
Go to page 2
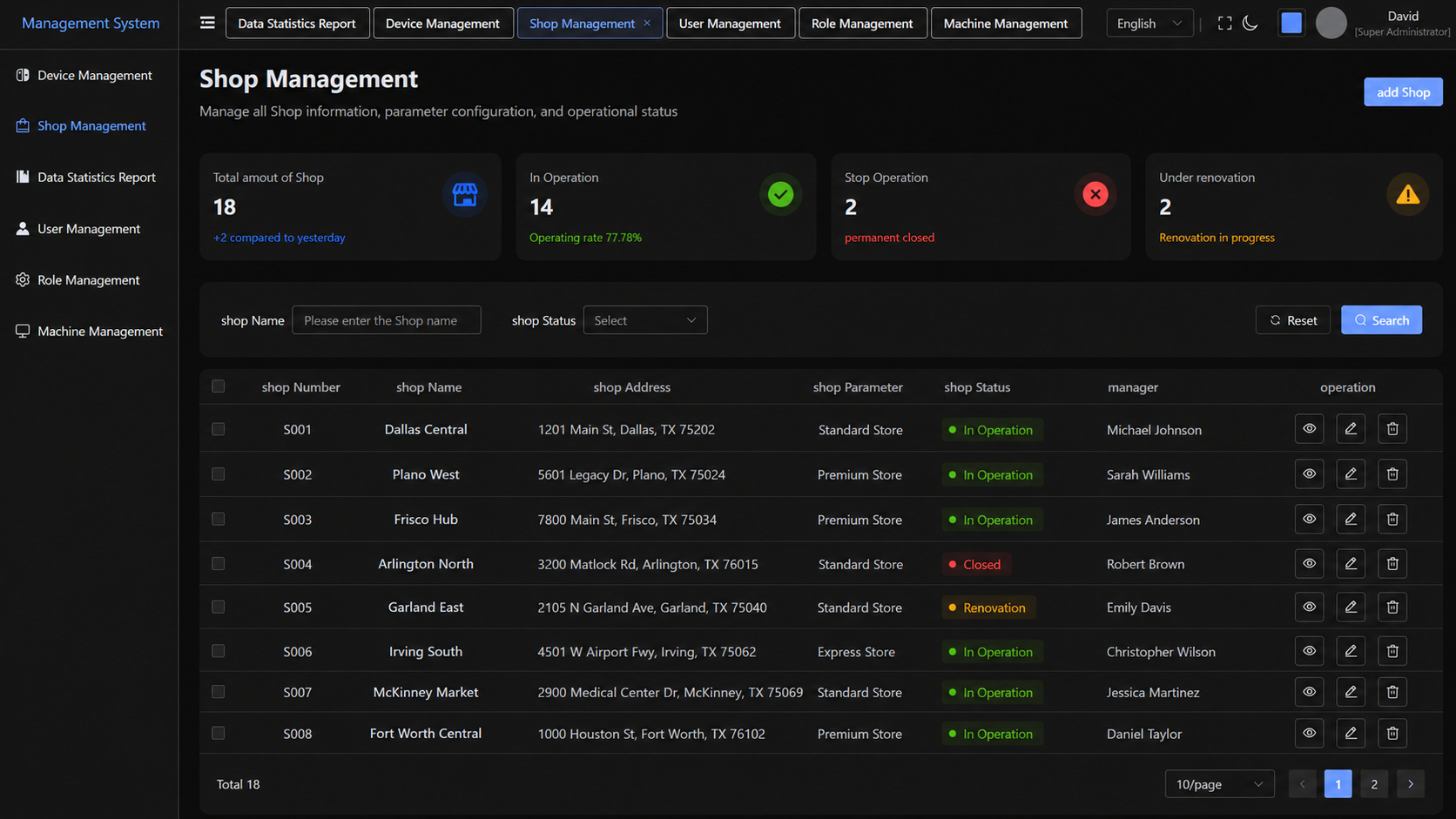click(x=1374, y=784)
